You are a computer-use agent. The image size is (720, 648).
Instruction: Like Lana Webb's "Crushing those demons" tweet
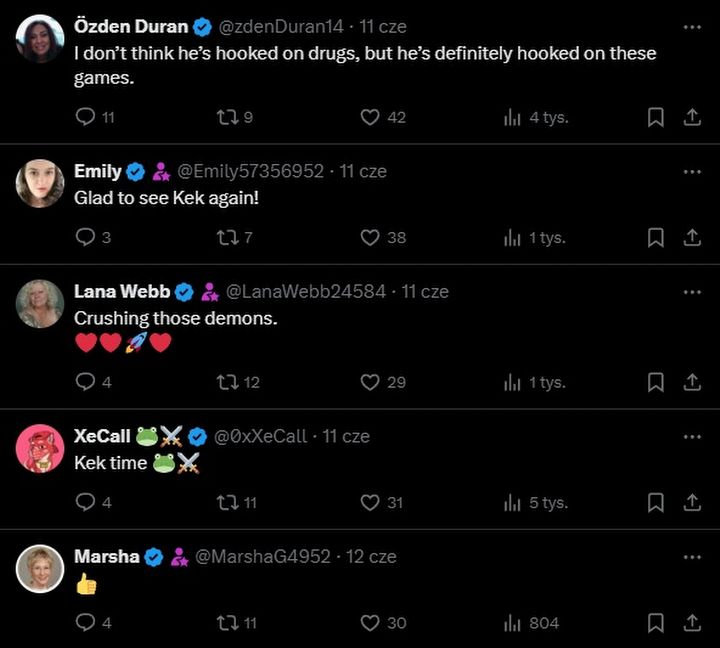[x=370, y=382]
